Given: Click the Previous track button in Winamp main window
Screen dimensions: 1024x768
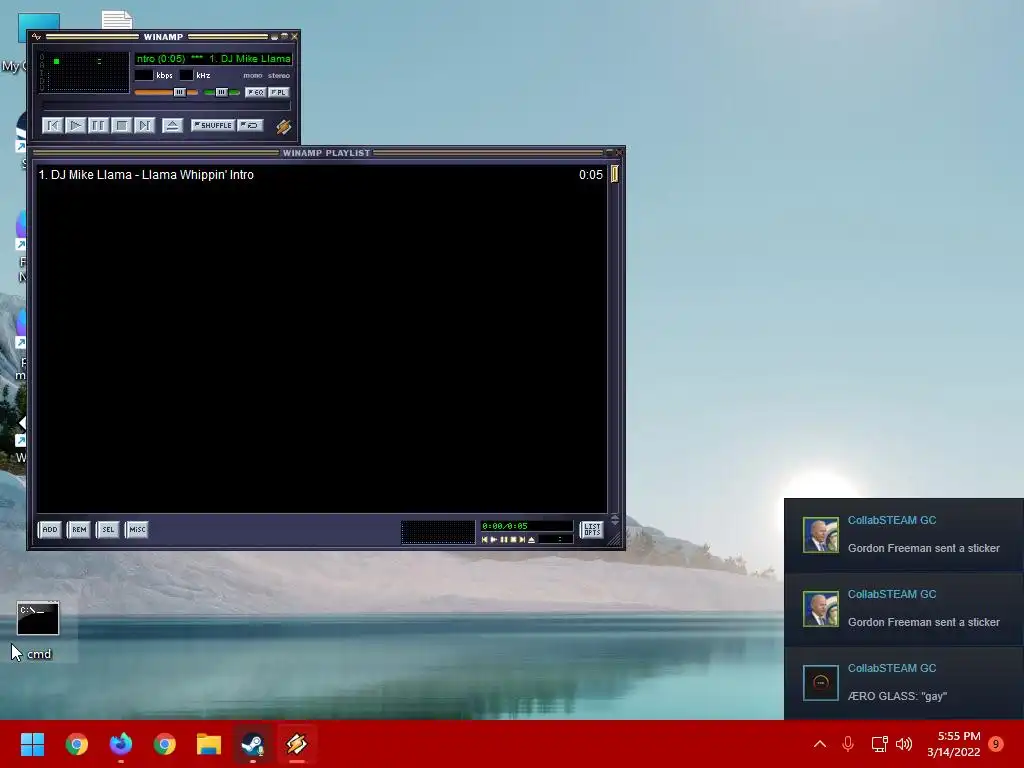Looking at the screenshot, I should 52,125.
